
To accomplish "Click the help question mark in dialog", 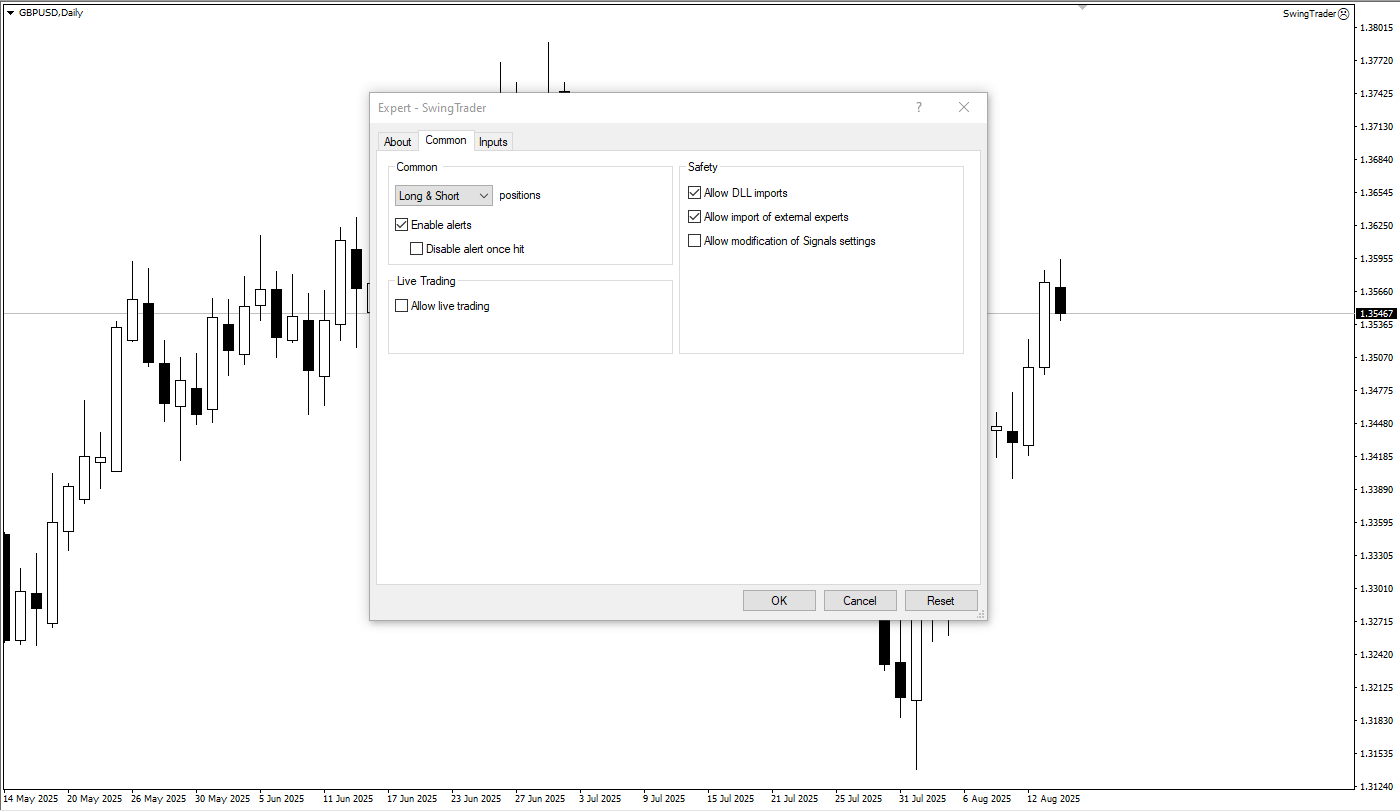I will (x=919, y=108).
